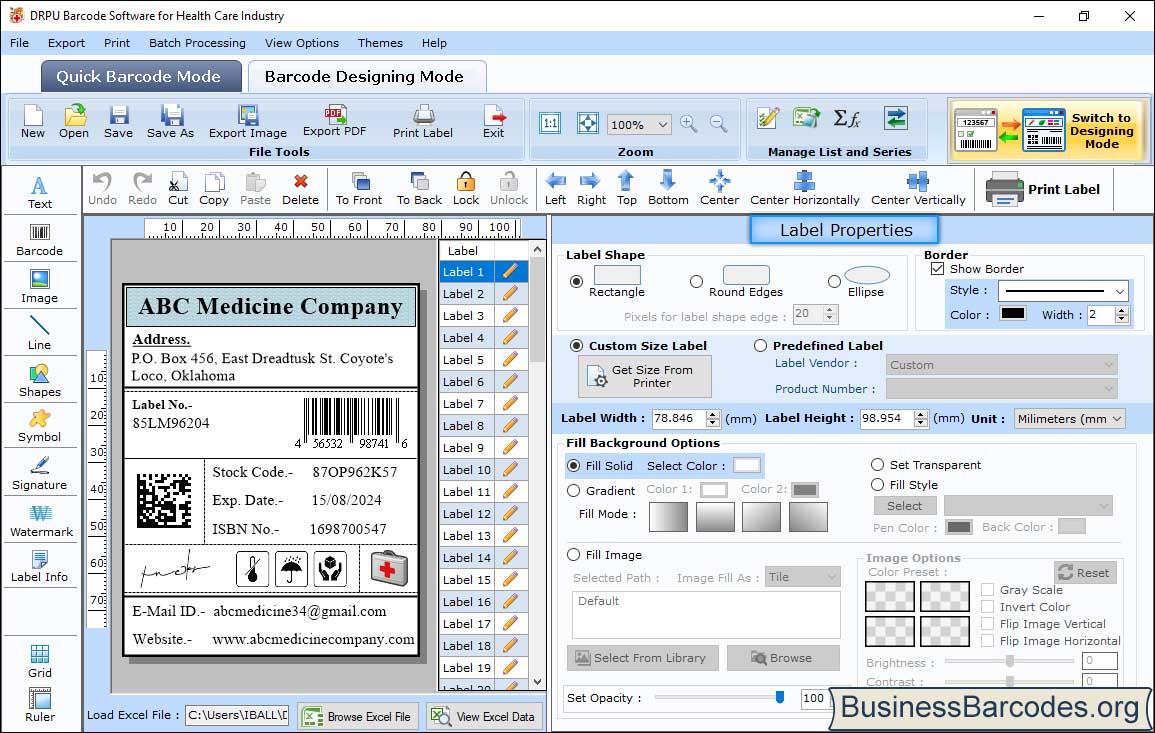Pick the Line drawing tool
1155x733 pixels.
point(40,334)
